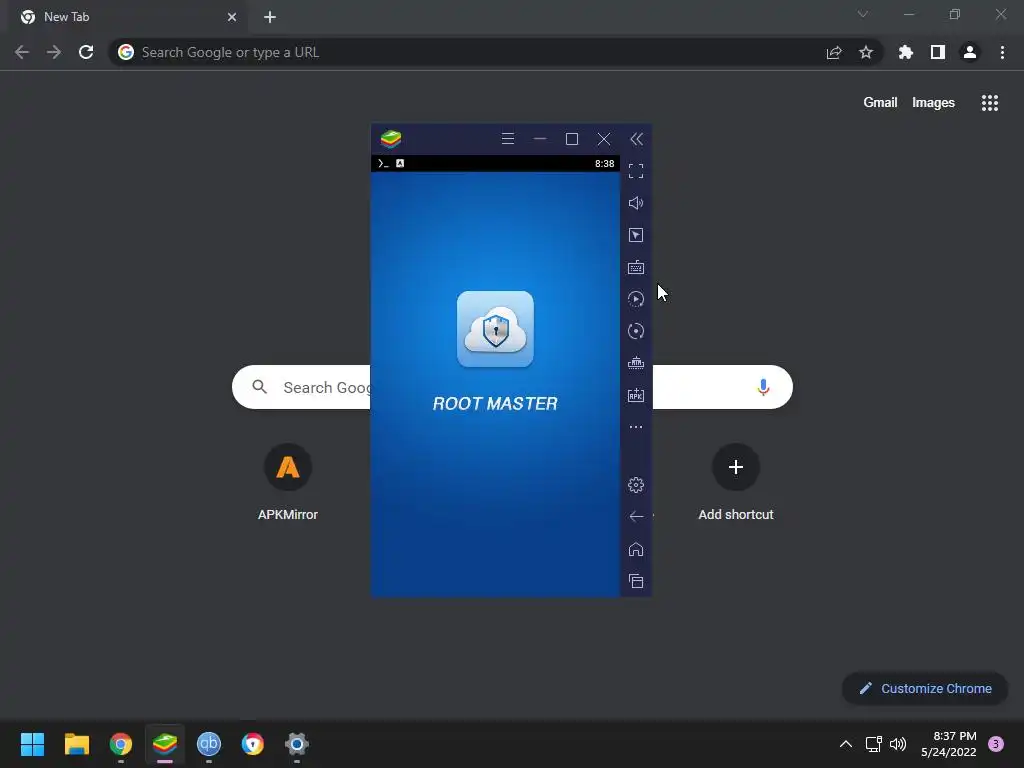Open the Gmail link

(880, 103)
